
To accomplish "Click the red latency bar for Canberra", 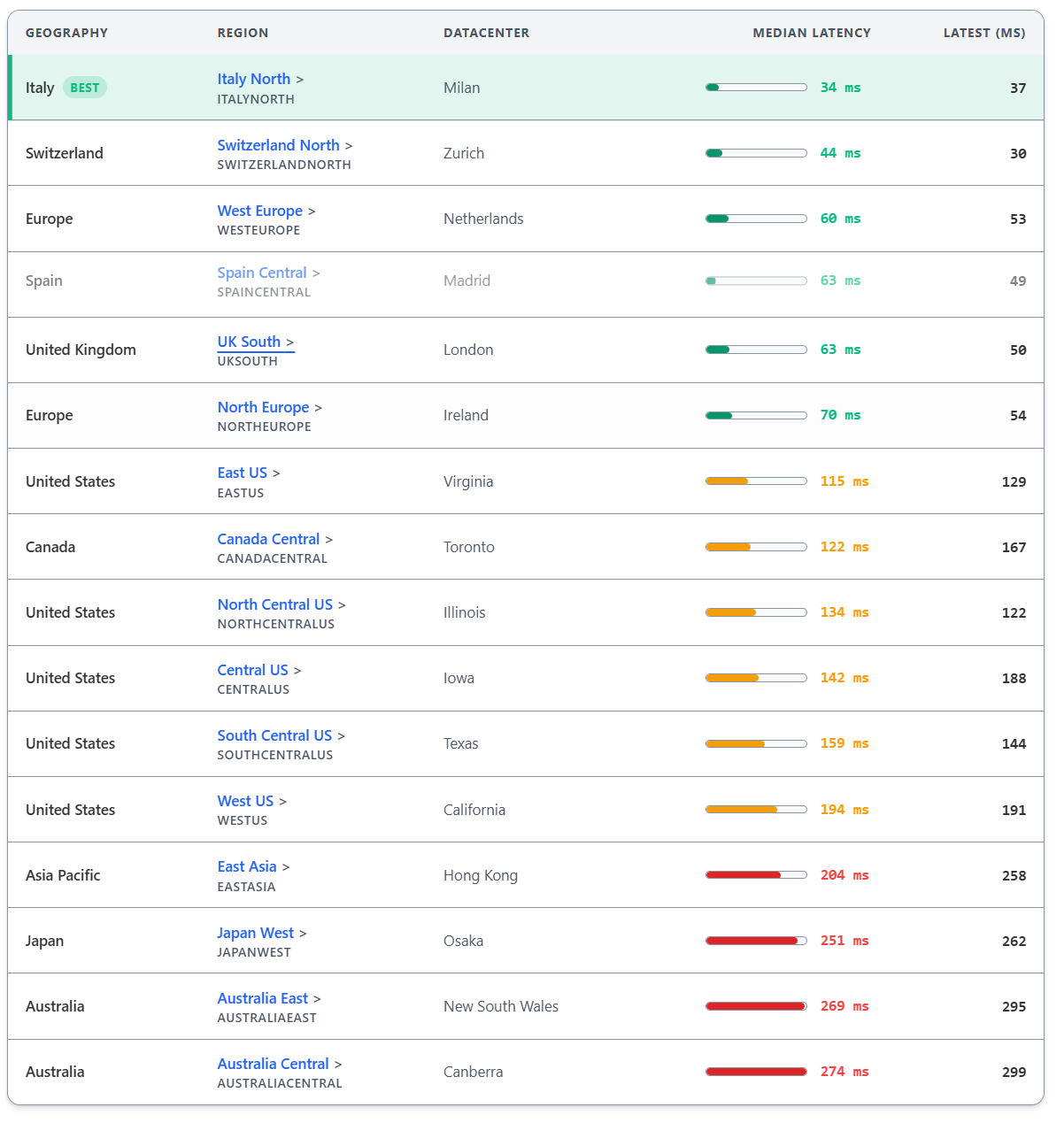I will click(x=756, y=1072).
